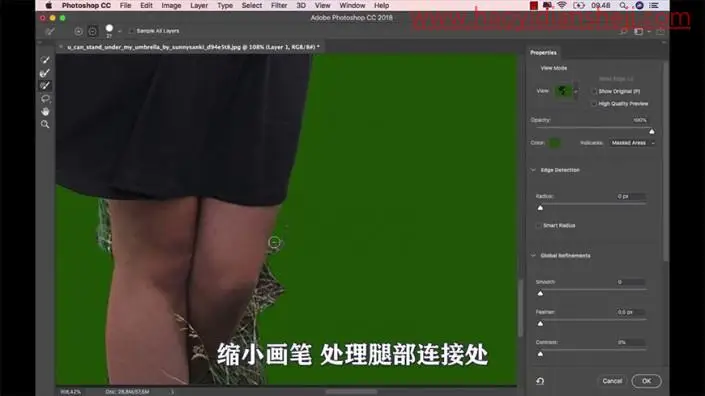This screenshot has height=396, width=705.
Task: Open the Edit menu
Action: pyautogui.click(x=146, y=5)
